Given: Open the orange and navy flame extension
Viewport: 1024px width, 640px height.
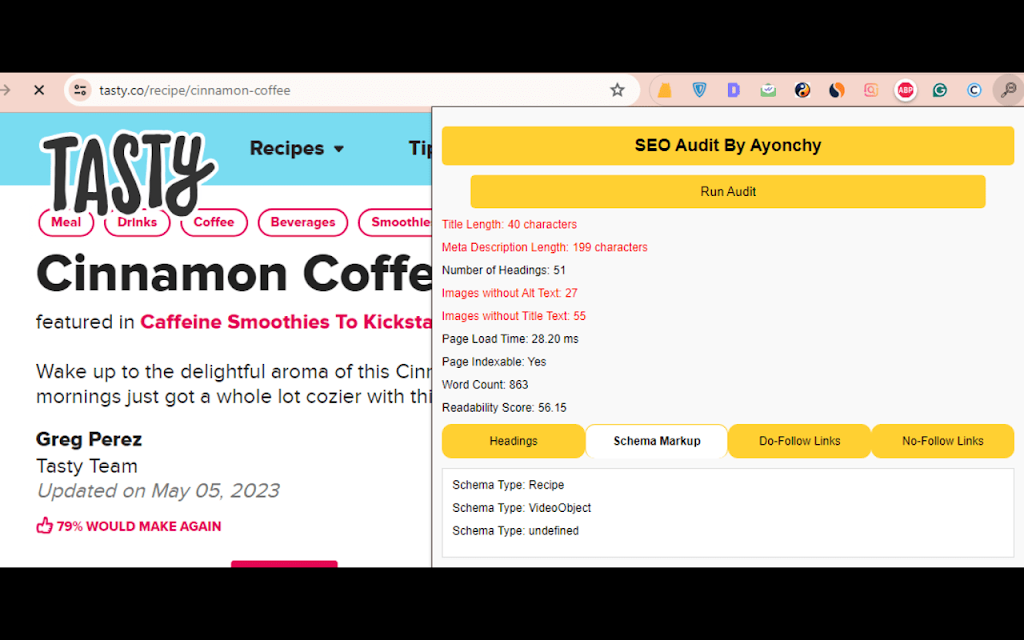Looking at the screenshot, I should click(x=837, y=90).
